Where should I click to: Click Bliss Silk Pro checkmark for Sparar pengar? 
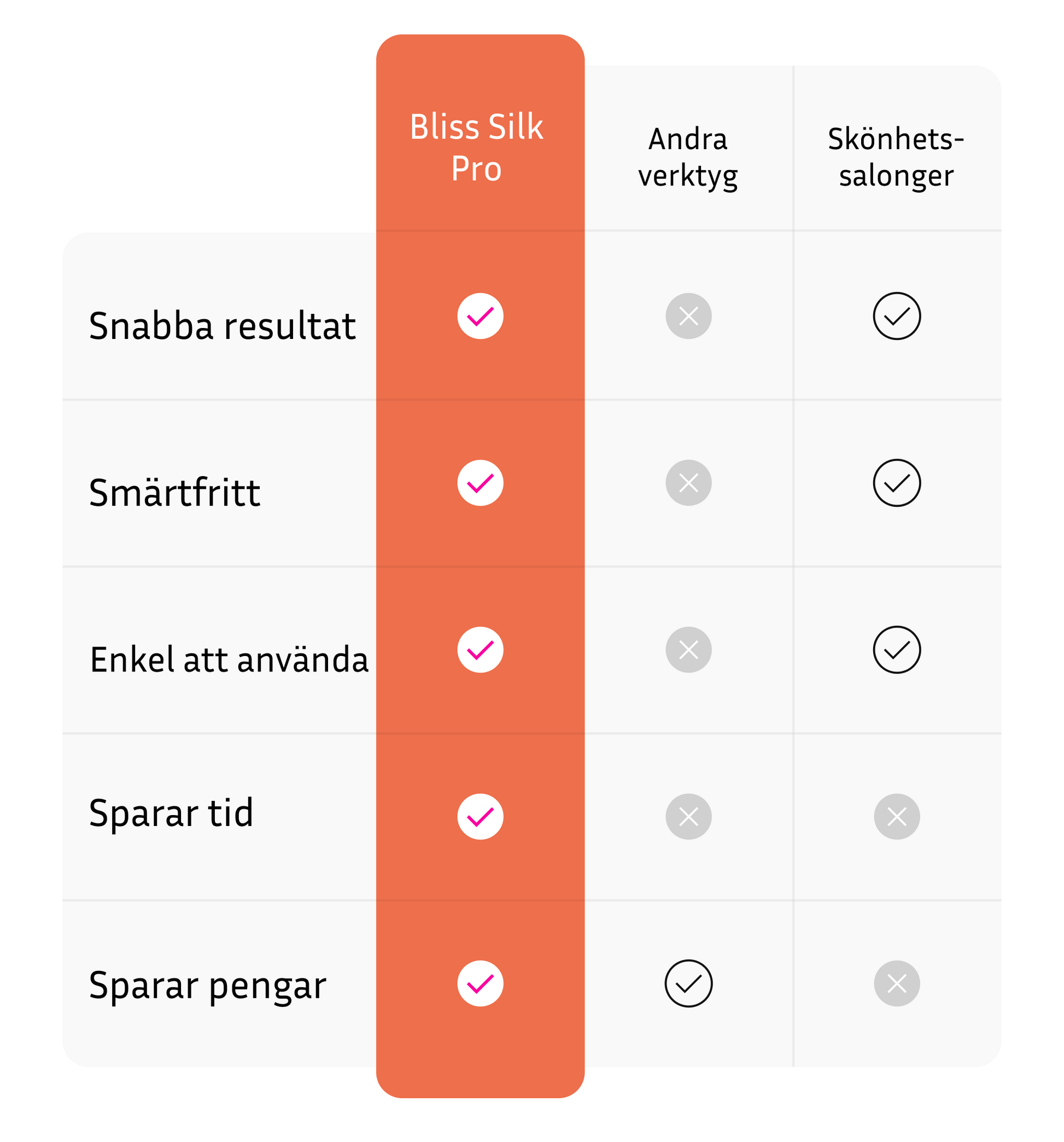coord(480,983)
